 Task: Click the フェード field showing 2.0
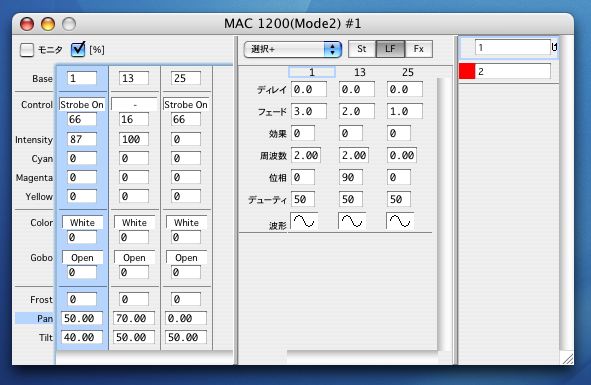[x=357, y=112]
